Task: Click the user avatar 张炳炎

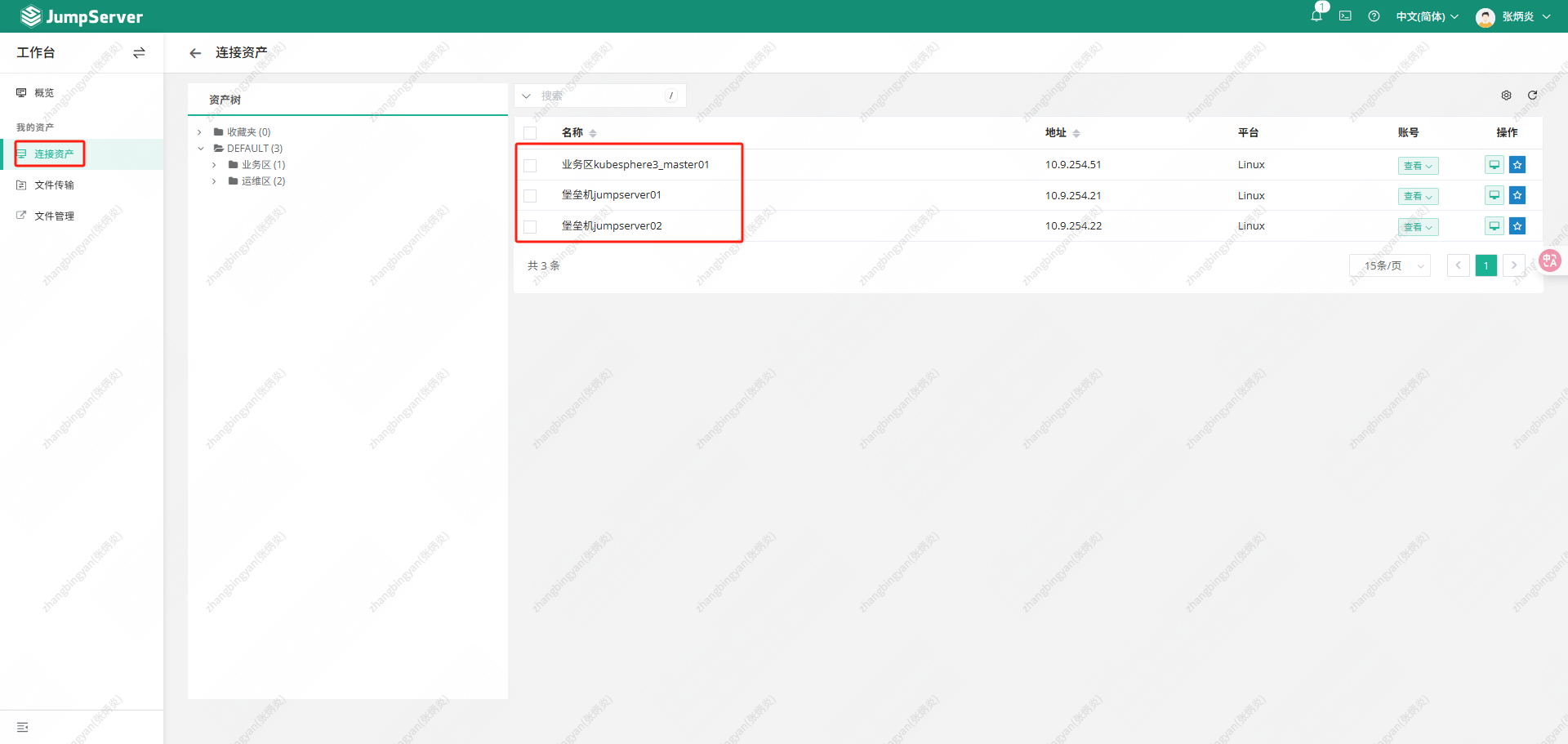Action: tap(1486, 17)
